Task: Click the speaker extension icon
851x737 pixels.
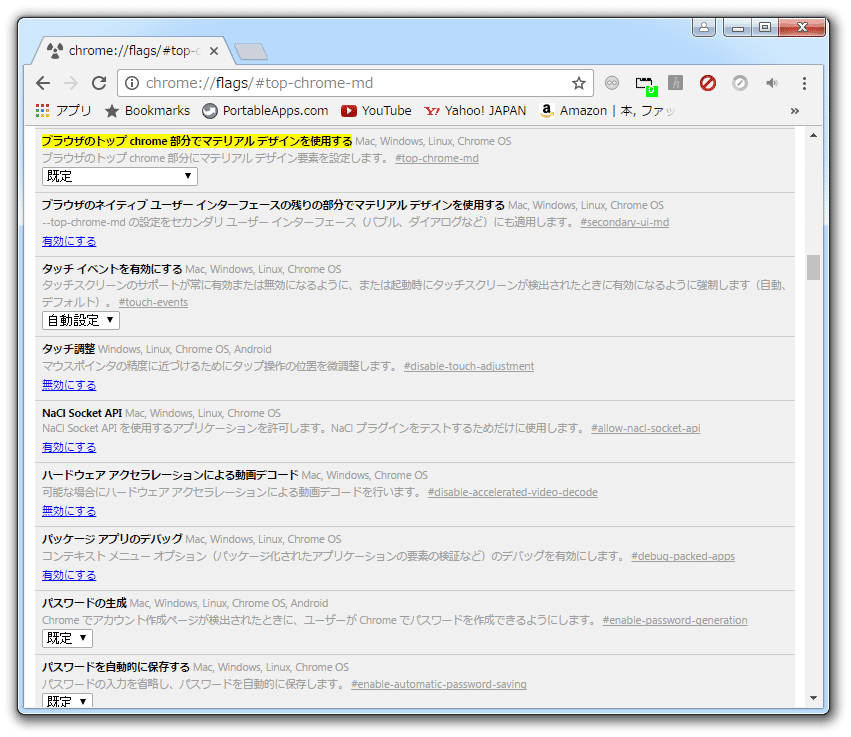Action: click(772, 83)
